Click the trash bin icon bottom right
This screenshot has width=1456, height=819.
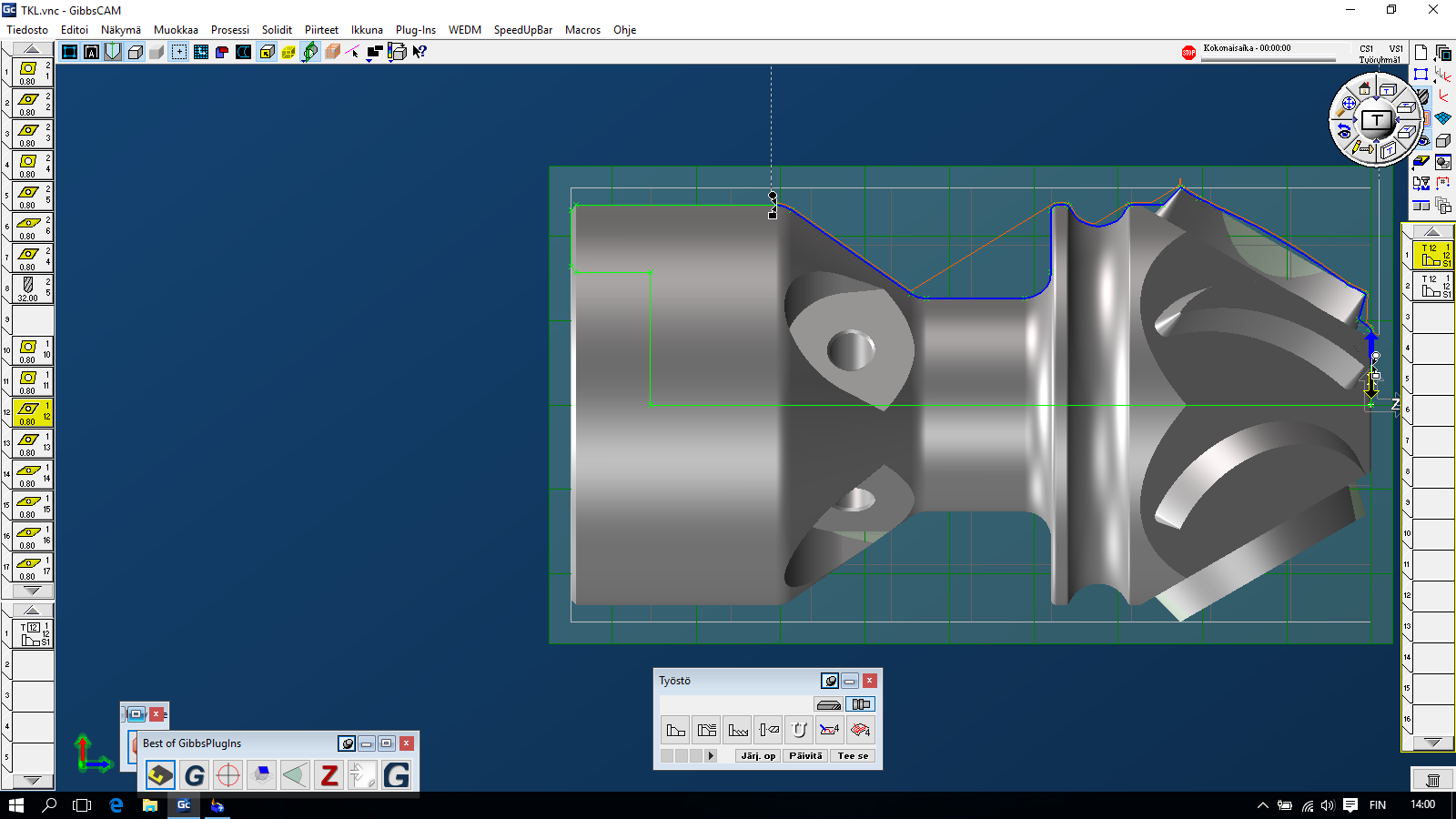(1432, 780)
